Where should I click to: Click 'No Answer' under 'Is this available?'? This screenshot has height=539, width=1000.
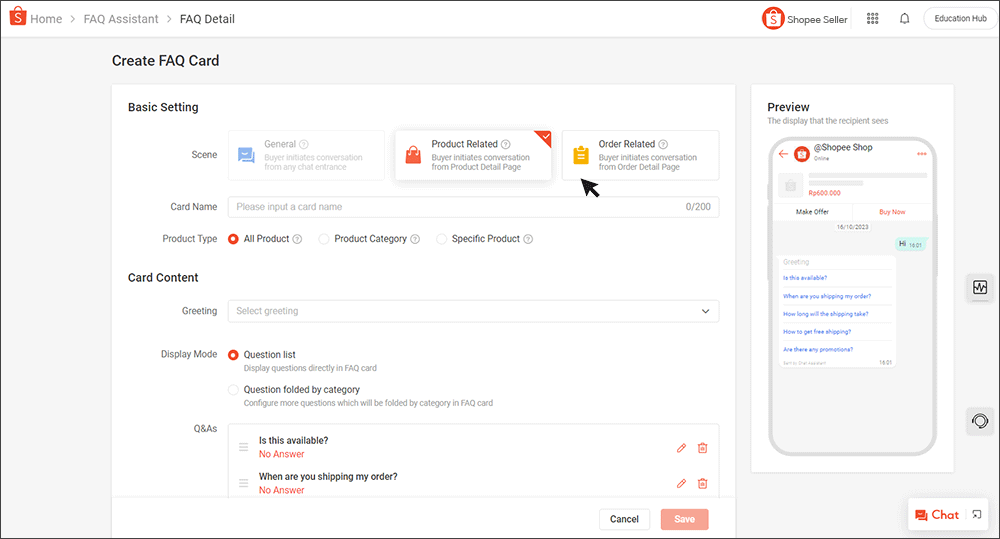[x=281, y=454]
